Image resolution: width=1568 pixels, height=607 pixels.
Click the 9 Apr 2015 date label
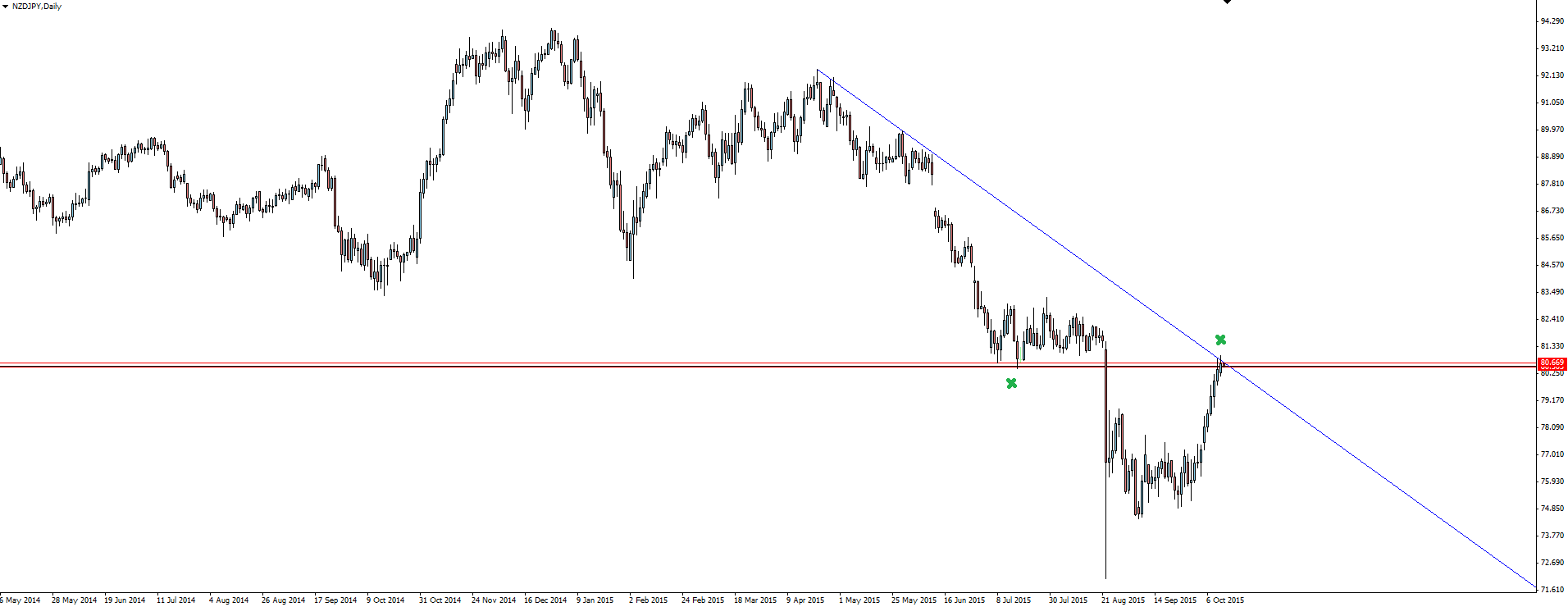tap(805, 600)
